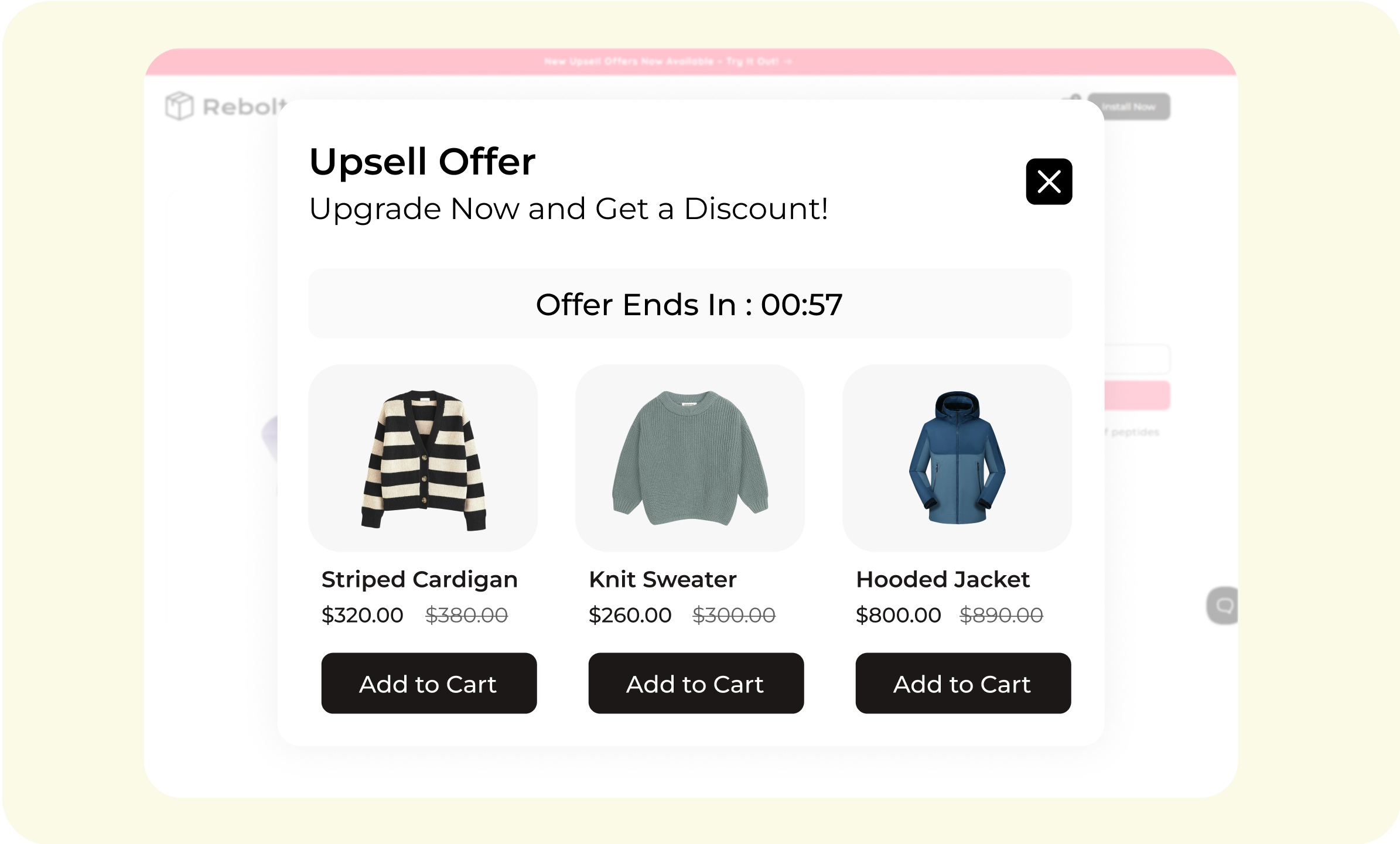Open the Hooded Jacket product image

pyautogui.click(x=957, y=458)
